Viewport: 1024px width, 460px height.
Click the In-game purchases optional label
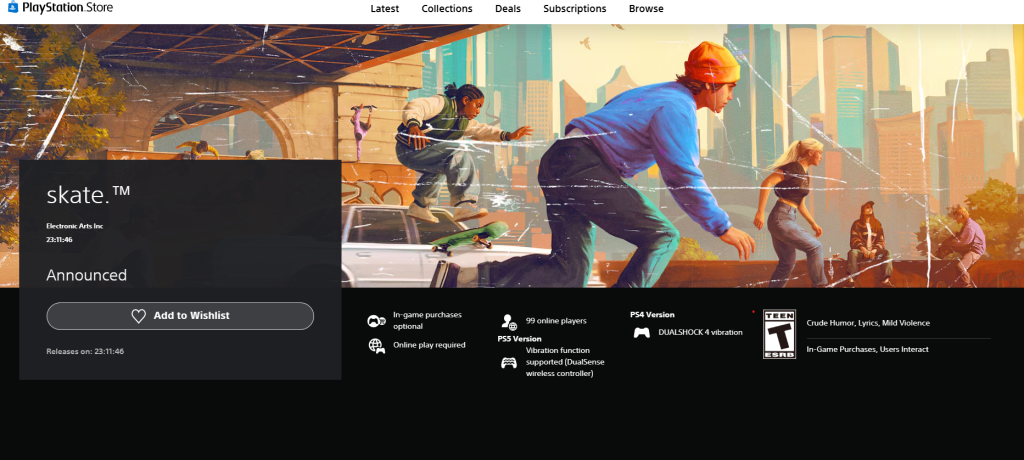pyautogui.click(x=427, y=320)
